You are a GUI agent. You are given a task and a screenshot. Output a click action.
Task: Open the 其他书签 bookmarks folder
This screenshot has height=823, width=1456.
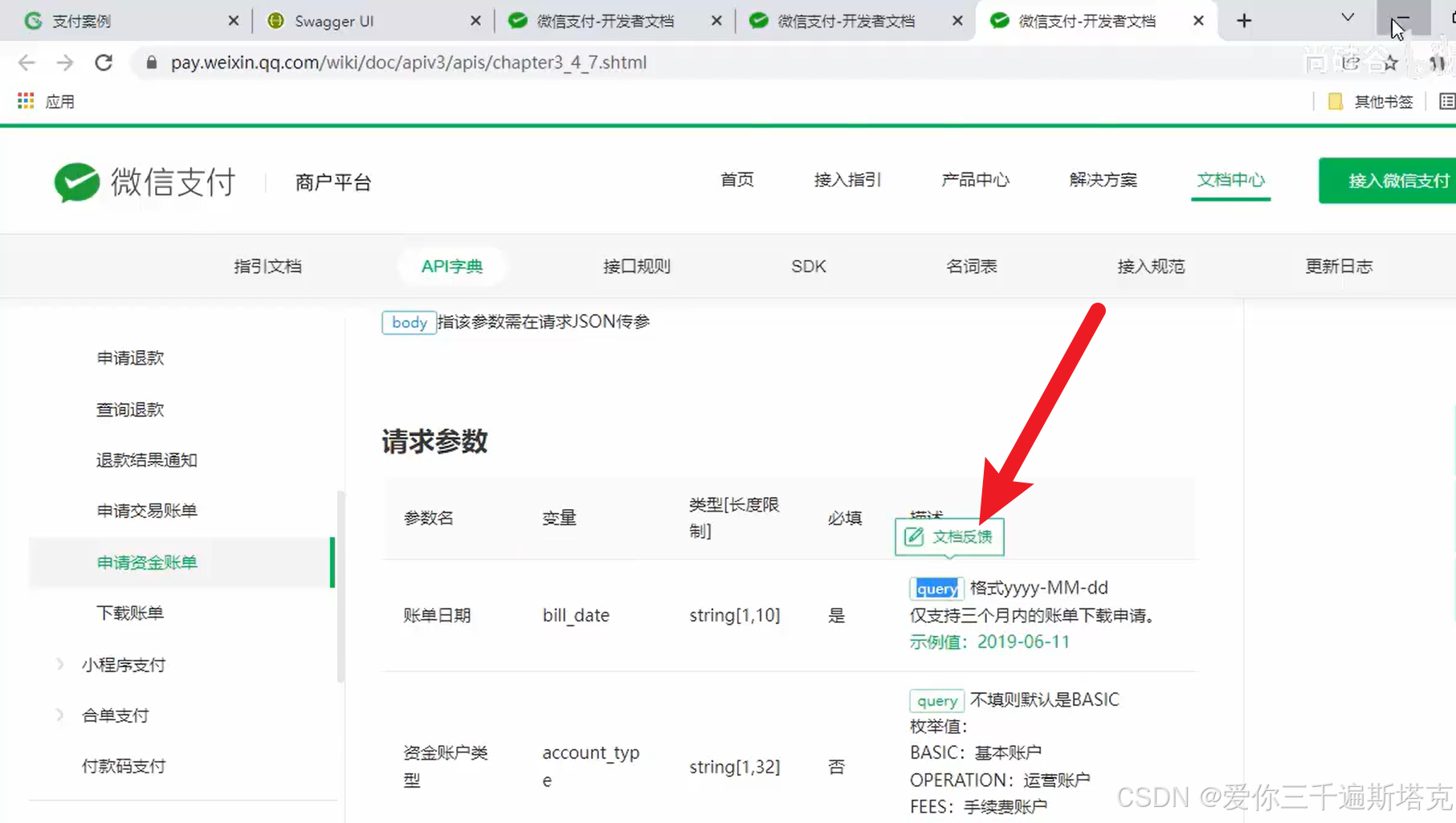1371,101
